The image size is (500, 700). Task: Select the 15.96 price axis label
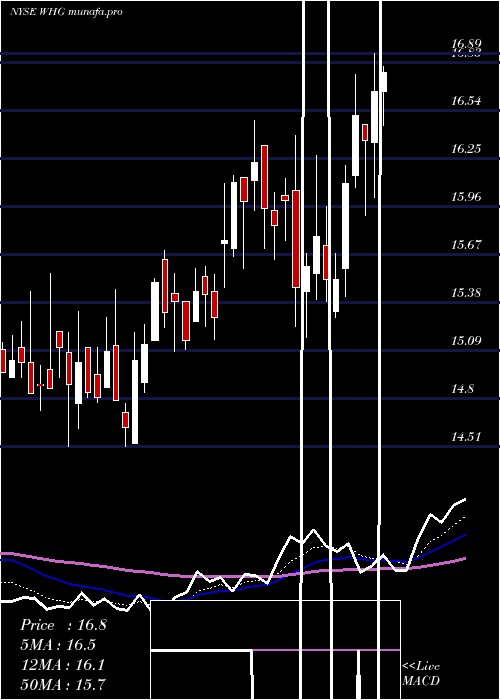466,196
